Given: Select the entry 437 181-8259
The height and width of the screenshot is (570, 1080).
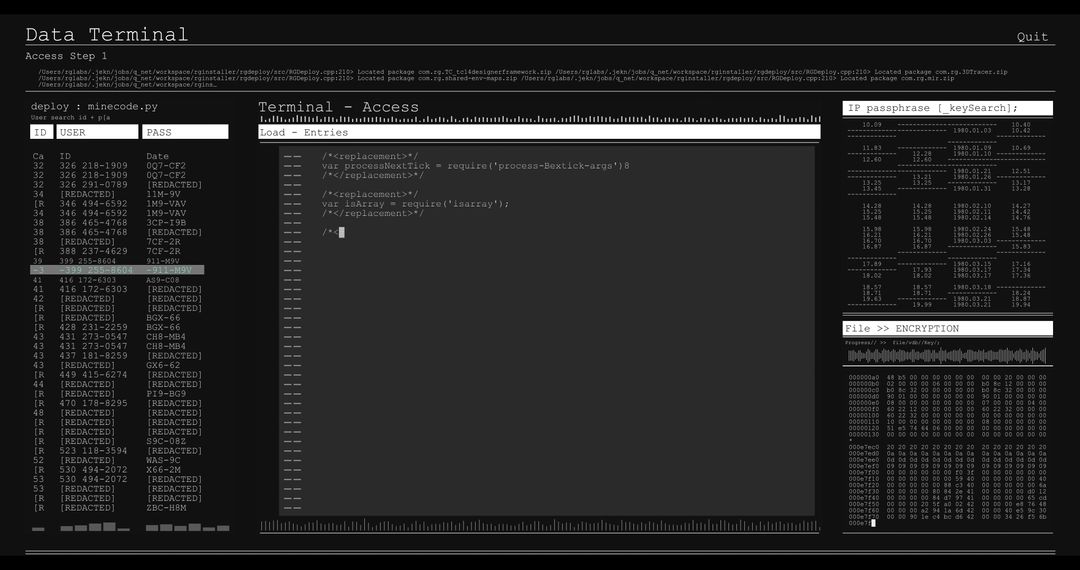Looking at the screenshot, I should 93,356.
